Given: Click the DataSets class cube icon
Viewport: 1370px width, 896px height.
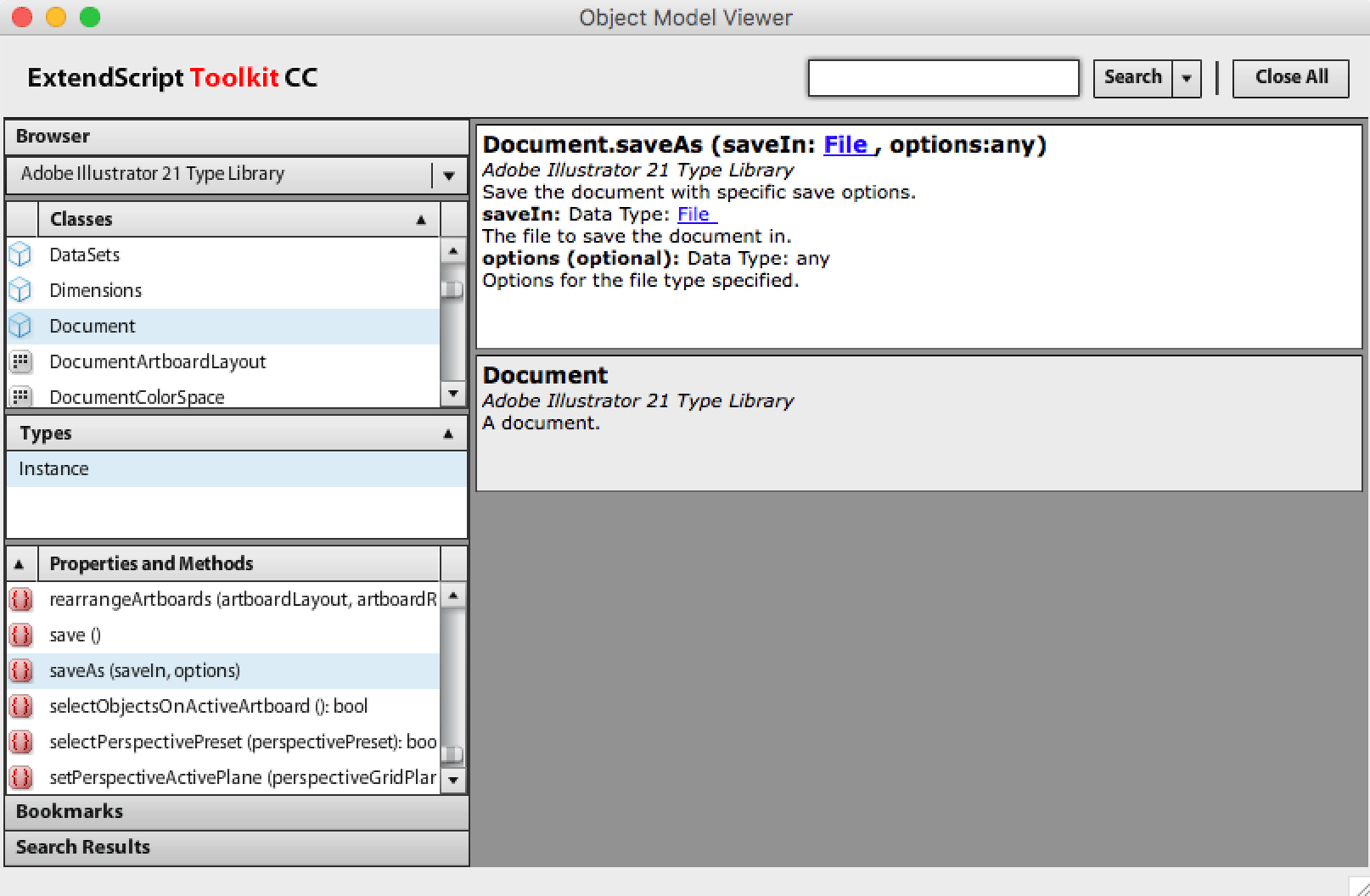Looking at the screenshot, I should point(20,255).
